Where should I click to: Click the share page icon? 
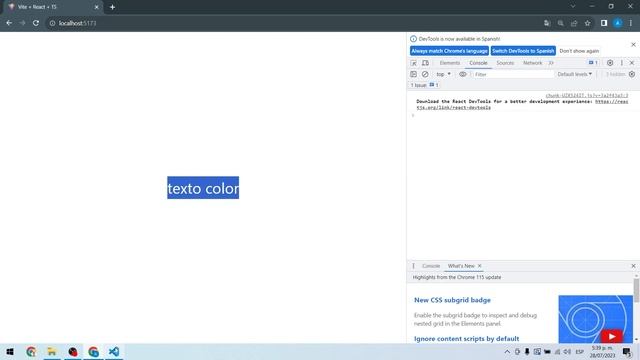(574, 23)
